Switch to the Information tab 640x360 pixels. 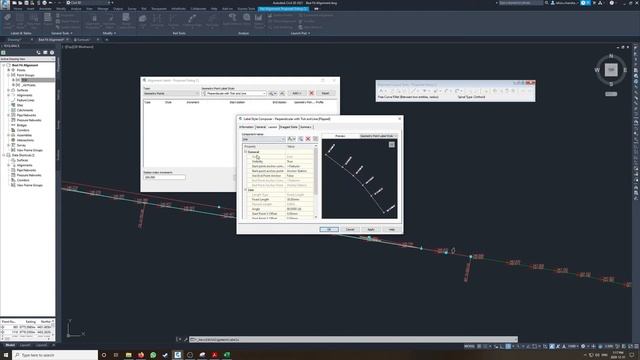click(x=246, y=127)
